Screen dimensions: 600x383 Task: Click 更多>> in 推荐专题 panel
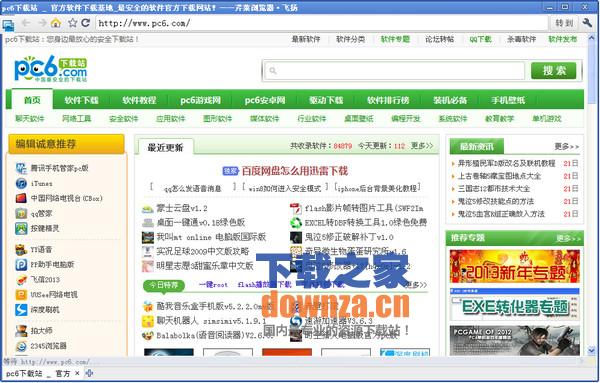coord(568,238)
